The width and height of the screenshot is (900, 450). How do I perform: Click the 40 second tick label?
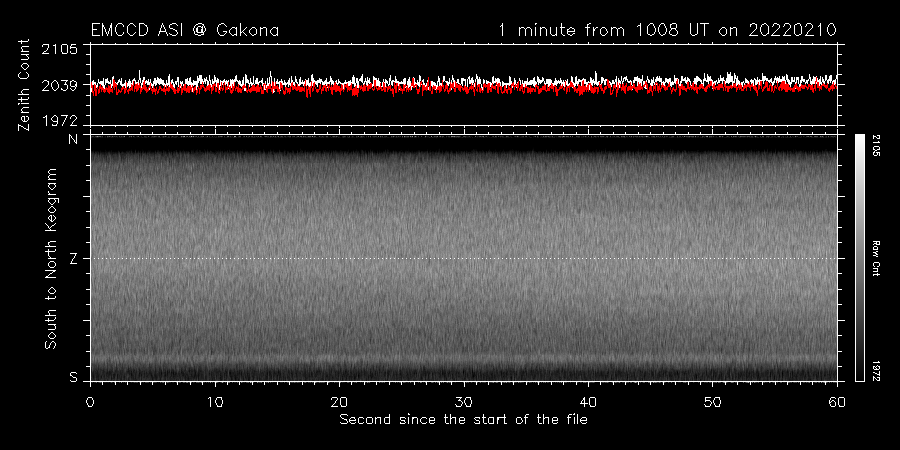588,402
